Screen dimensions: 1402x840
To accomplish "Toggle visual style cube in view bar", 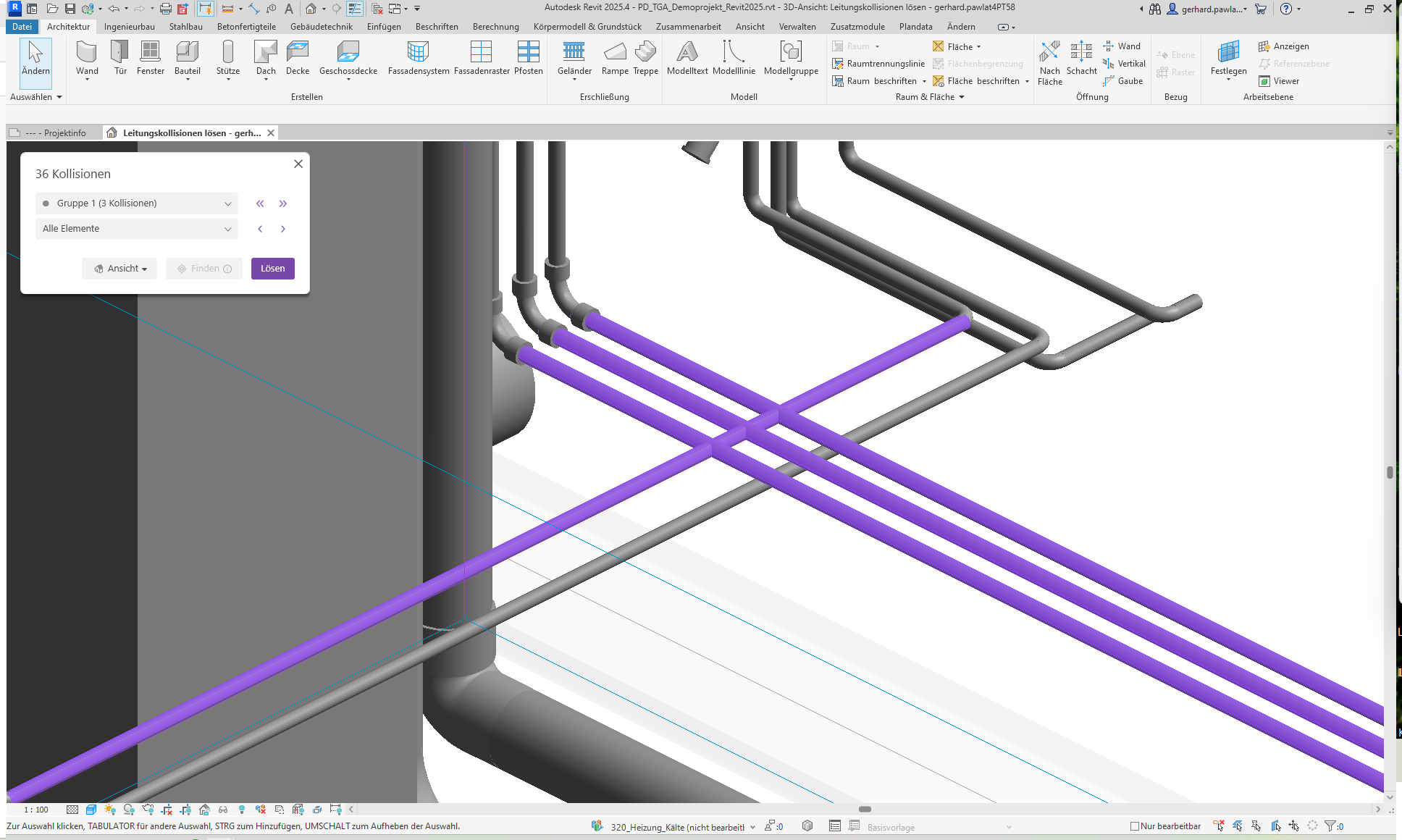I will (91, 810).
